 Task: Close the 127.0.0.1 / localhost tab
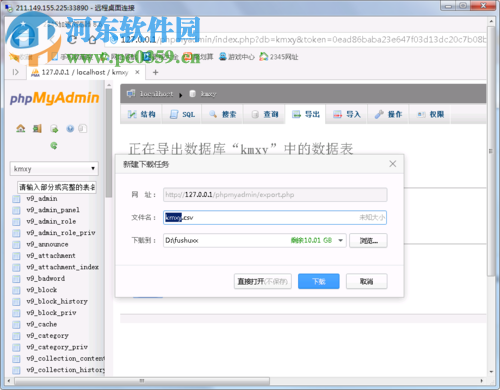click(x=137, y=72)
